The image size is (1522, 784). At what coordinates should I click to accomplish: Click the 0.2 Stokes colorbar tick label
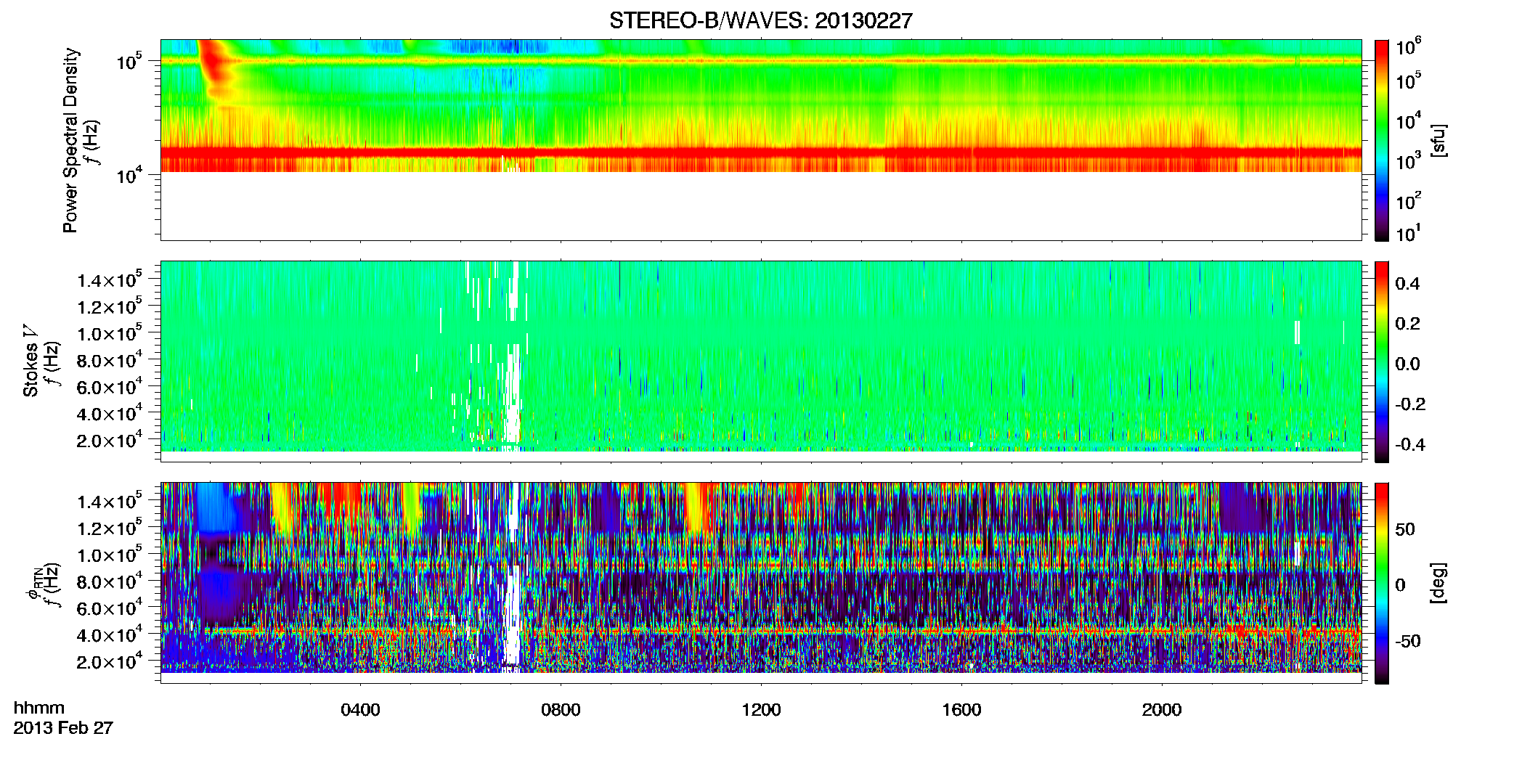pyautogui.click(x=1407, y=324)
